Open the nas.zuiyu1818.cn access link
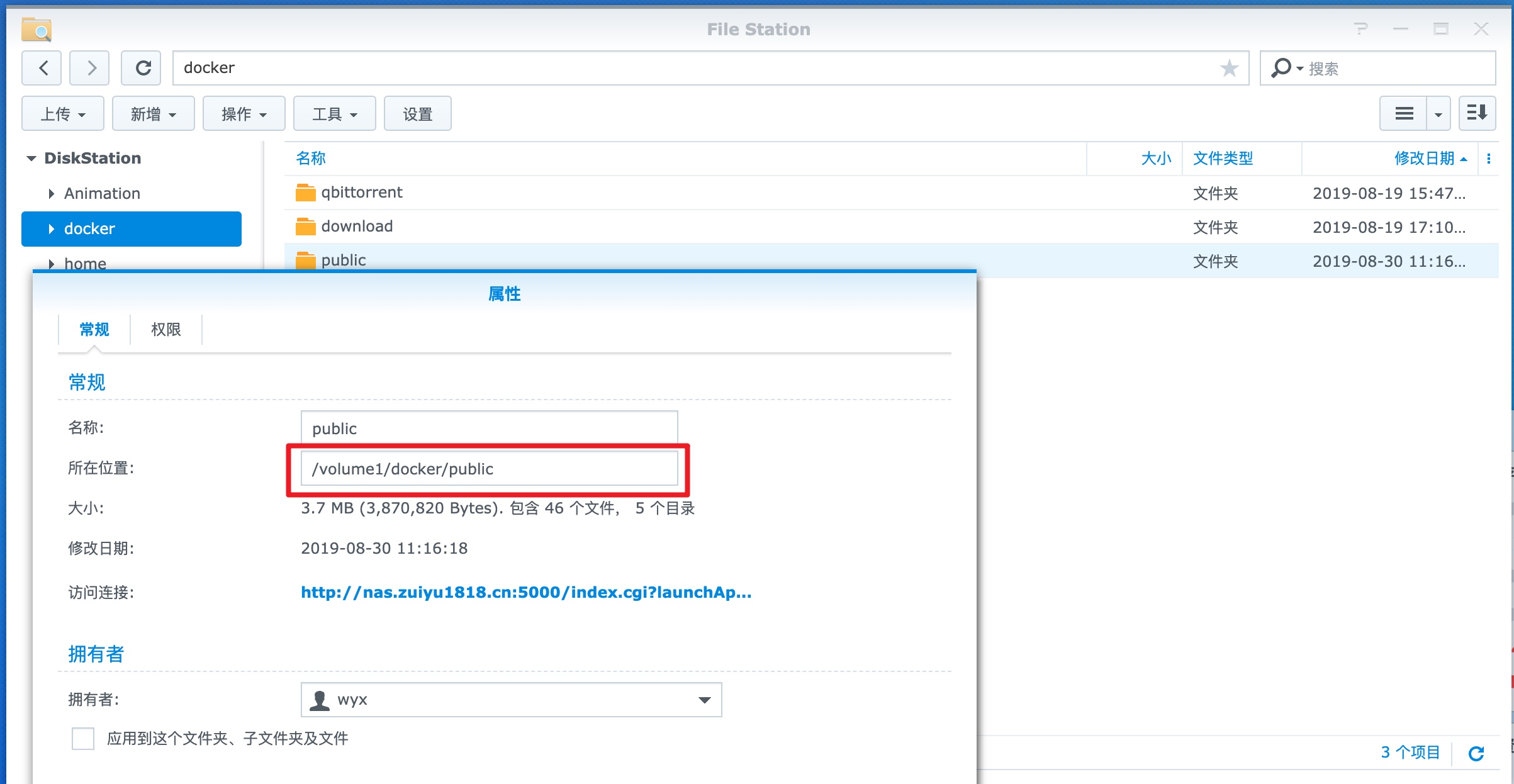 click(x=525, y=592)
